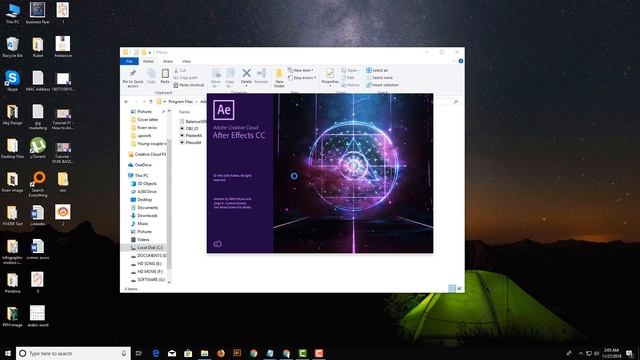
Task: Open File Explorer from the taskbar
Action: pos(204,353)
